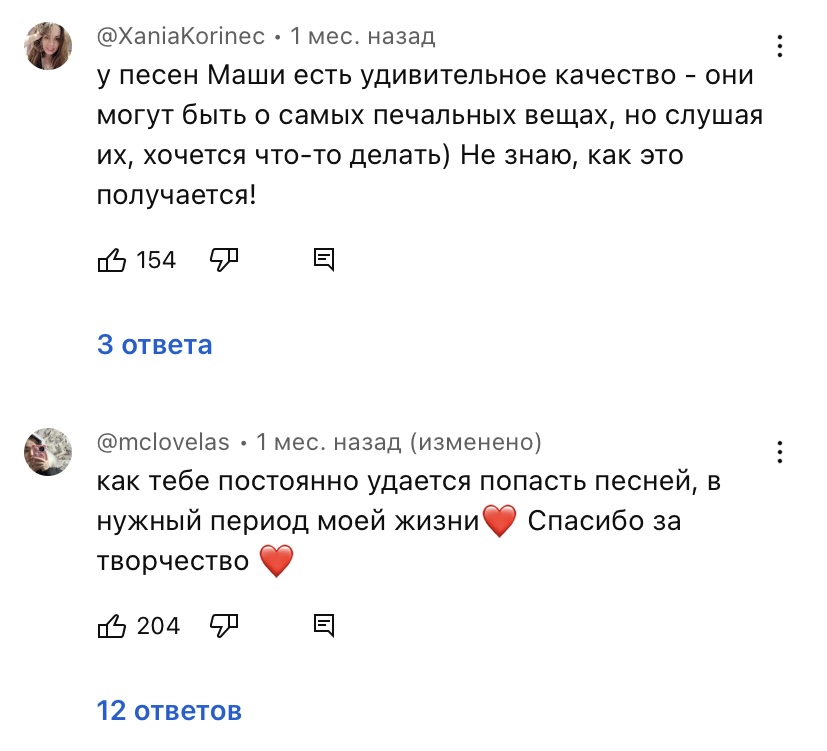Click the timestamp on XaniaKorinec's comment
The image size is (827, 751).
click(363, 37)
